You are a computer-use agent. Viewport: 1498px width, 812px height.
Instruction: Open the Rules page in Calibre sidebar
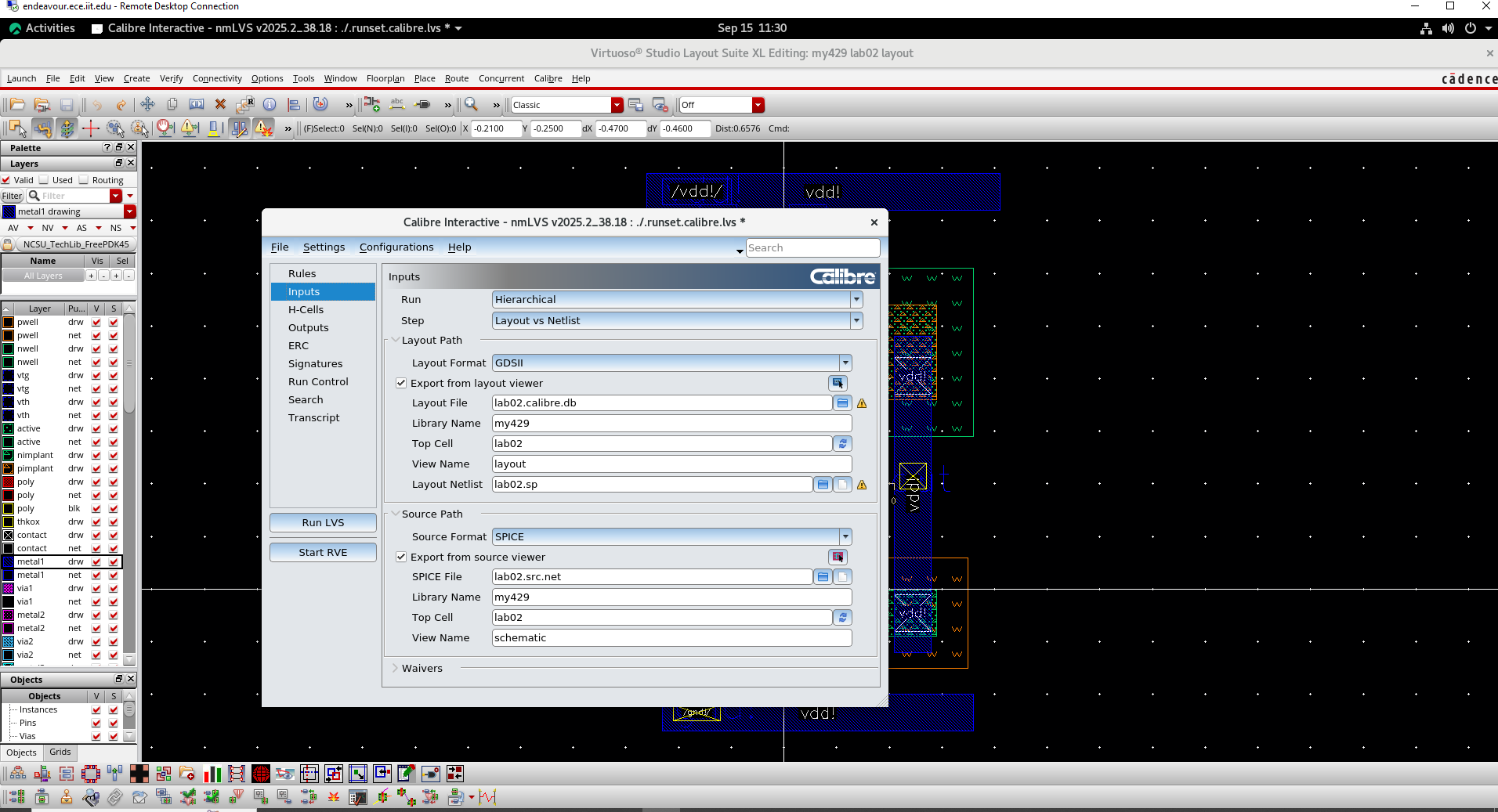coord(302,273)
